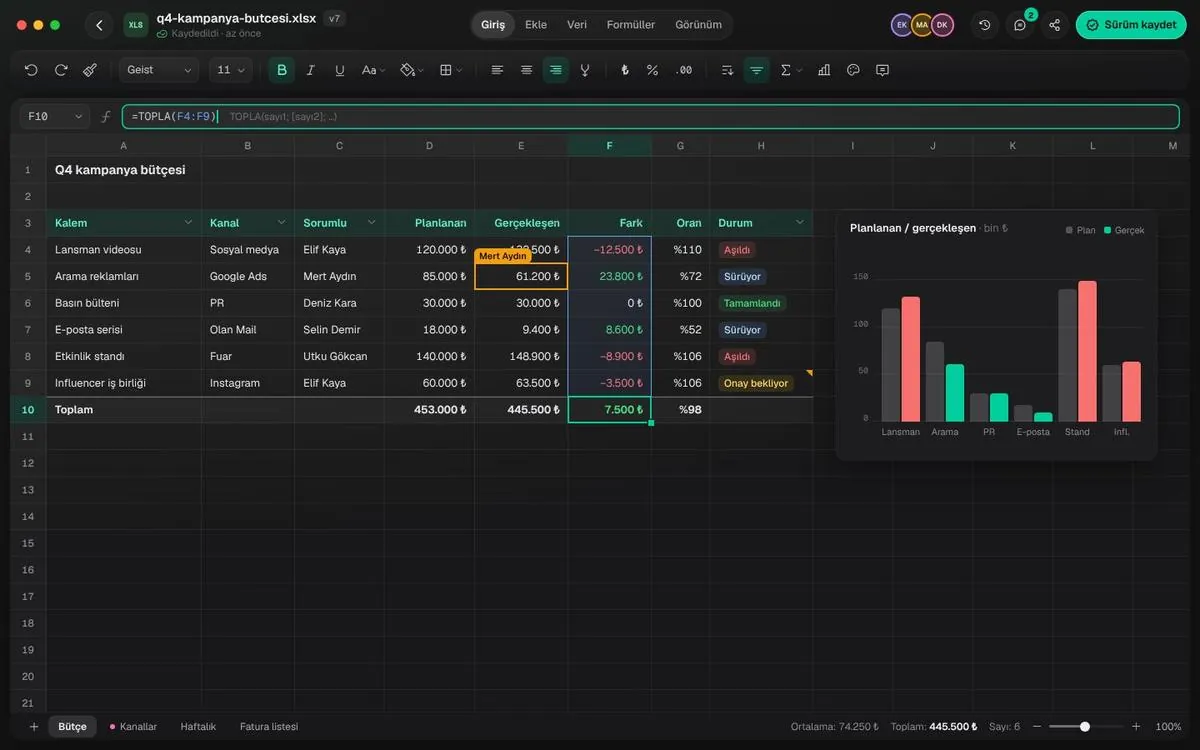Viewport: 1200px width, 750px height.
Task: Switch to the Giriş tab
Action: coord(493,25)
